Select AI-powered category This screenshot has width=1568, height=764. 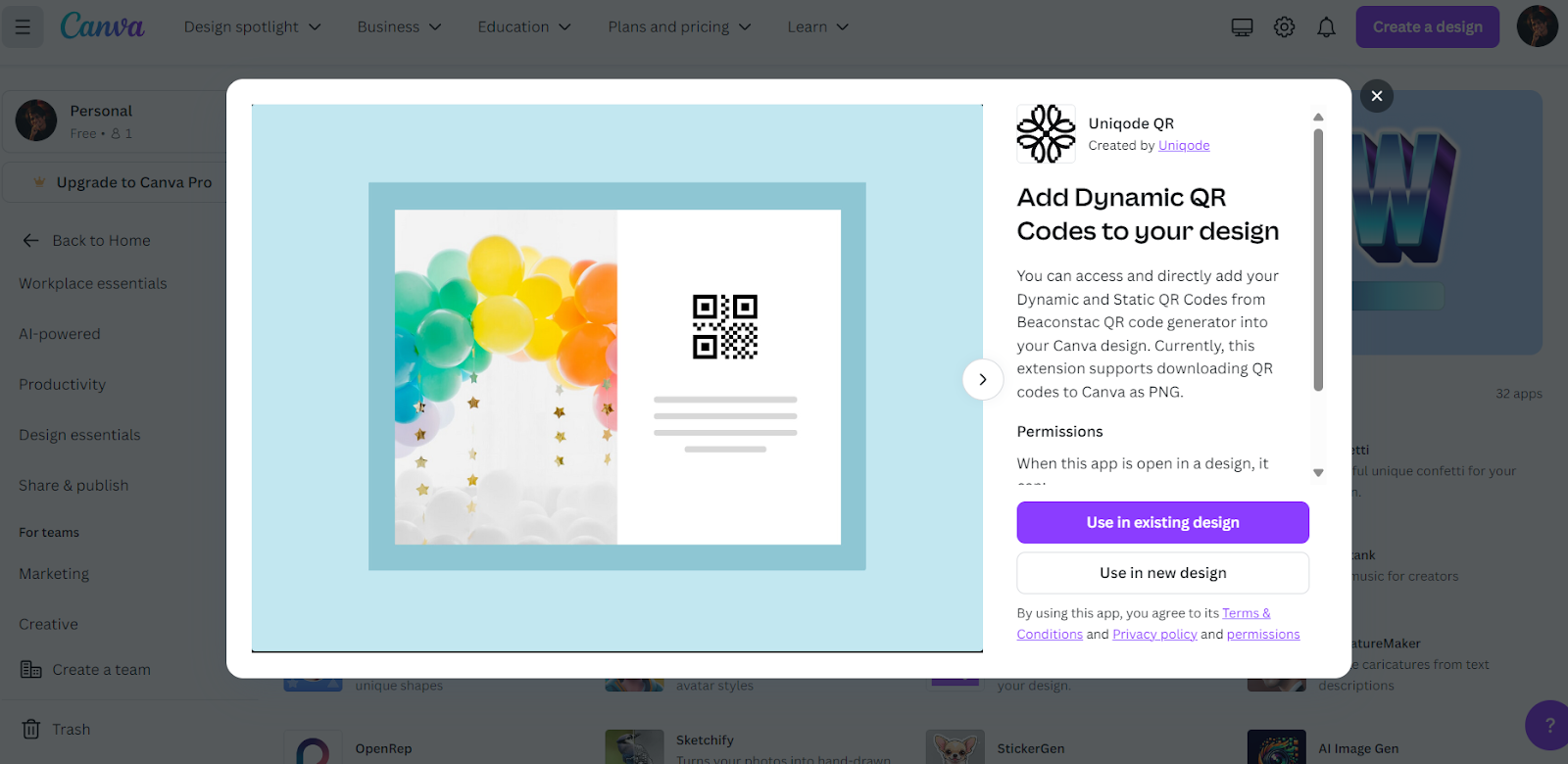(60, 334)
